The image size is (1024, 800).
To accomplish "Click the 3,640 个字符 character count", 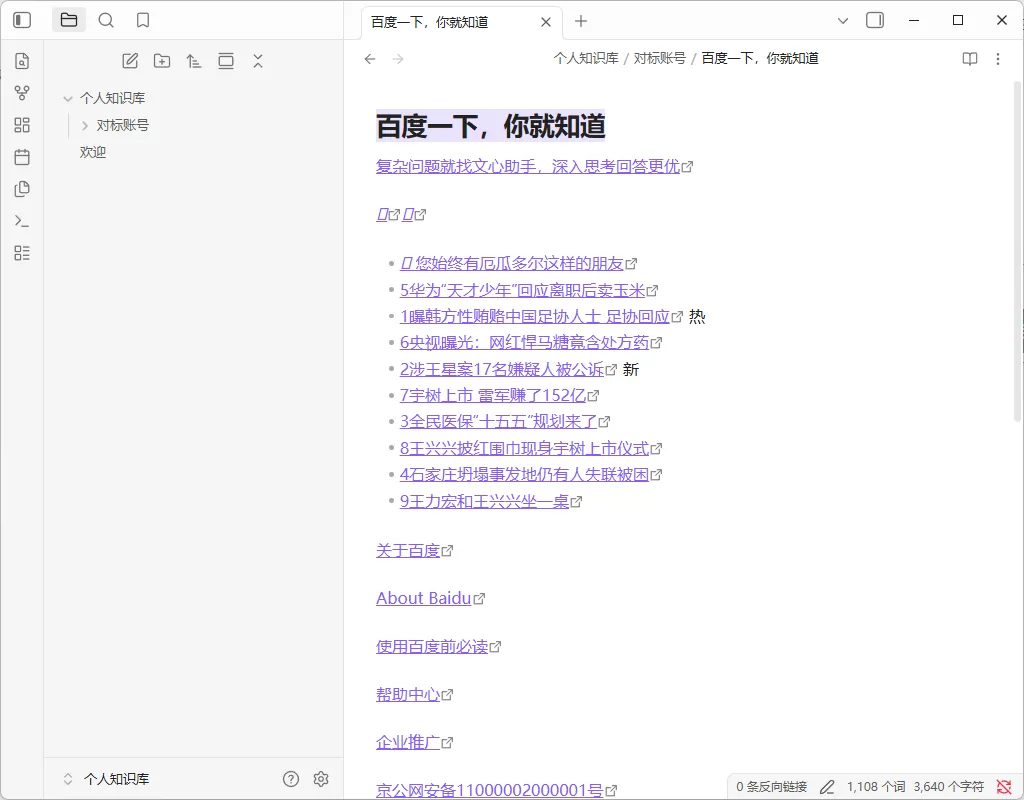I will click(x=948, y=787).
